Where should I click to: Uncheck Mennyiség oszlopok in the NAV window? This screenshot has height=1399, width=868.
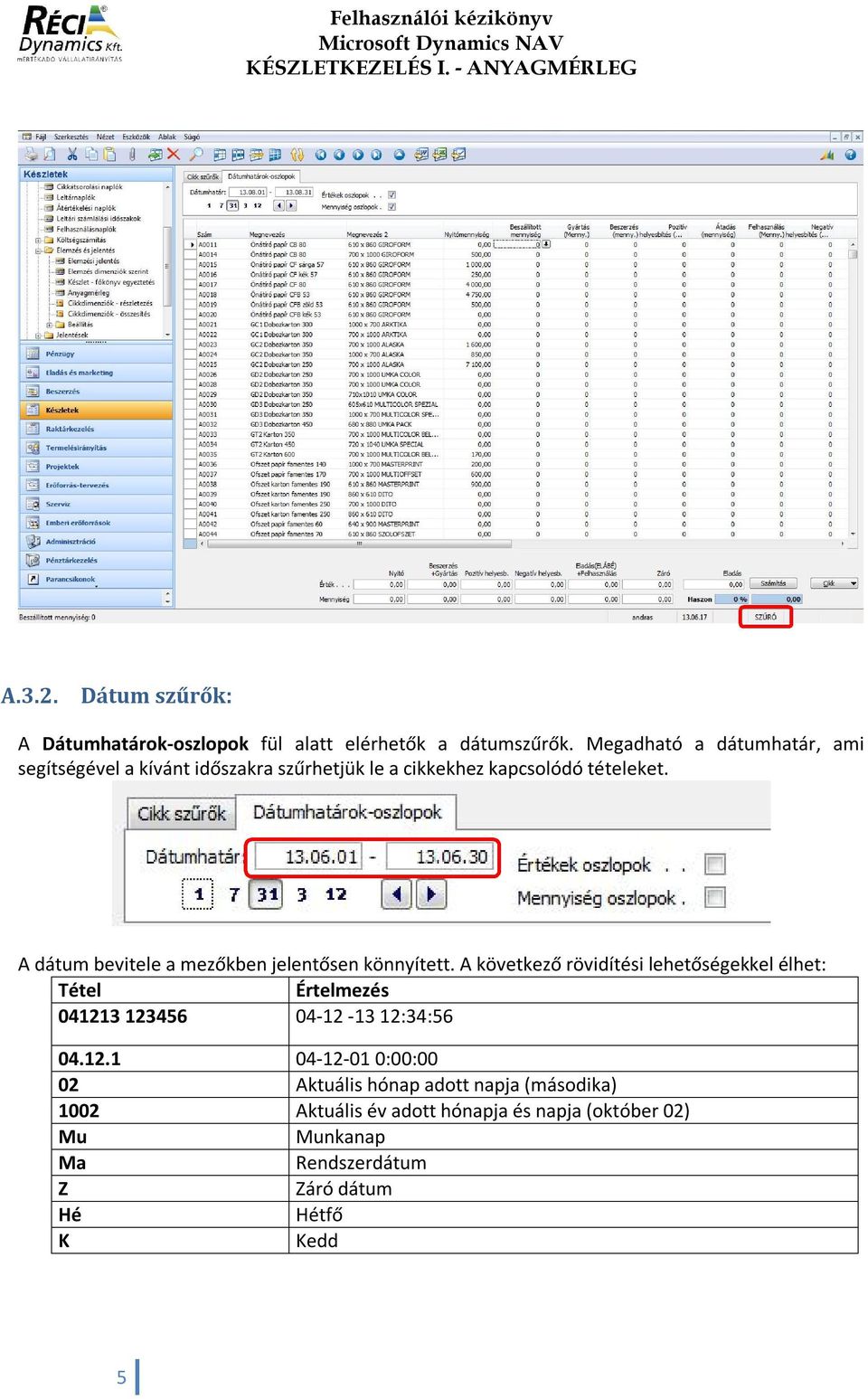tap(392, 207)
